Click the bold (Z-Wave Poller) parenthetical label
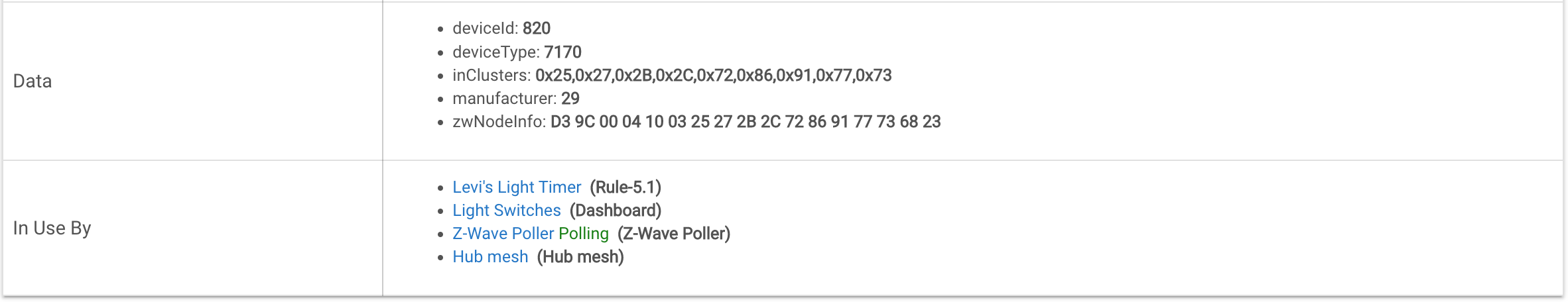The height and width of the screenshot is (302, 1568). [x=674, y=234]
